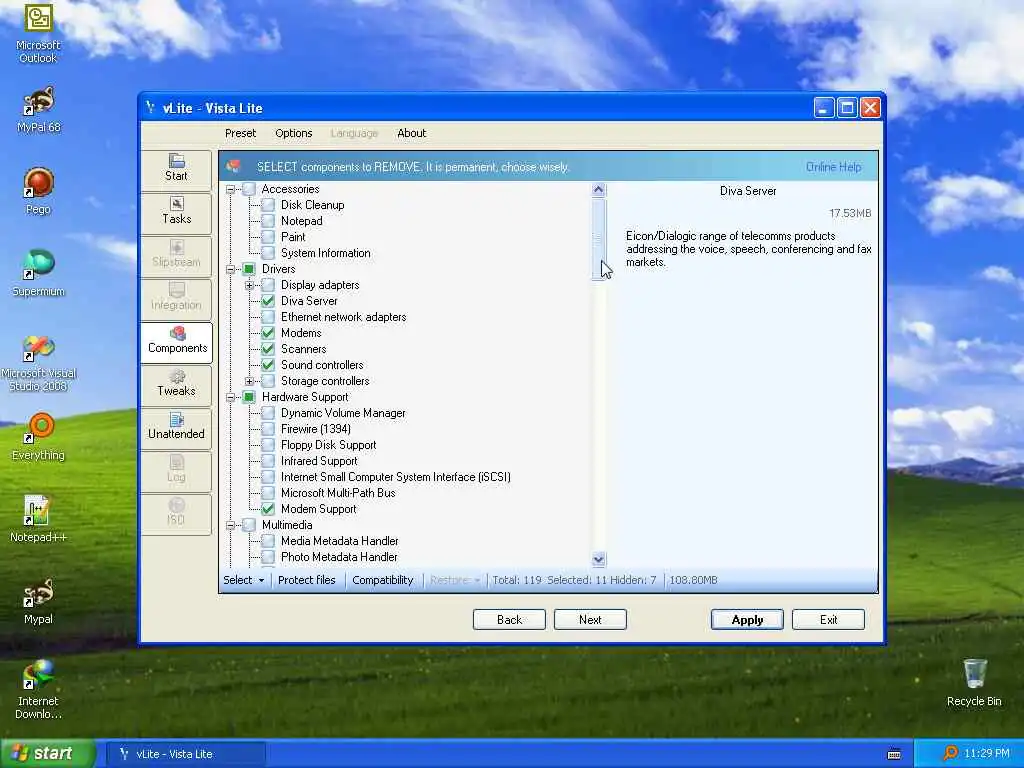The image size is (1024, 768).
Task: Select Microsoft Visual Studio 2008 shortcut
Action: point(38,363)
